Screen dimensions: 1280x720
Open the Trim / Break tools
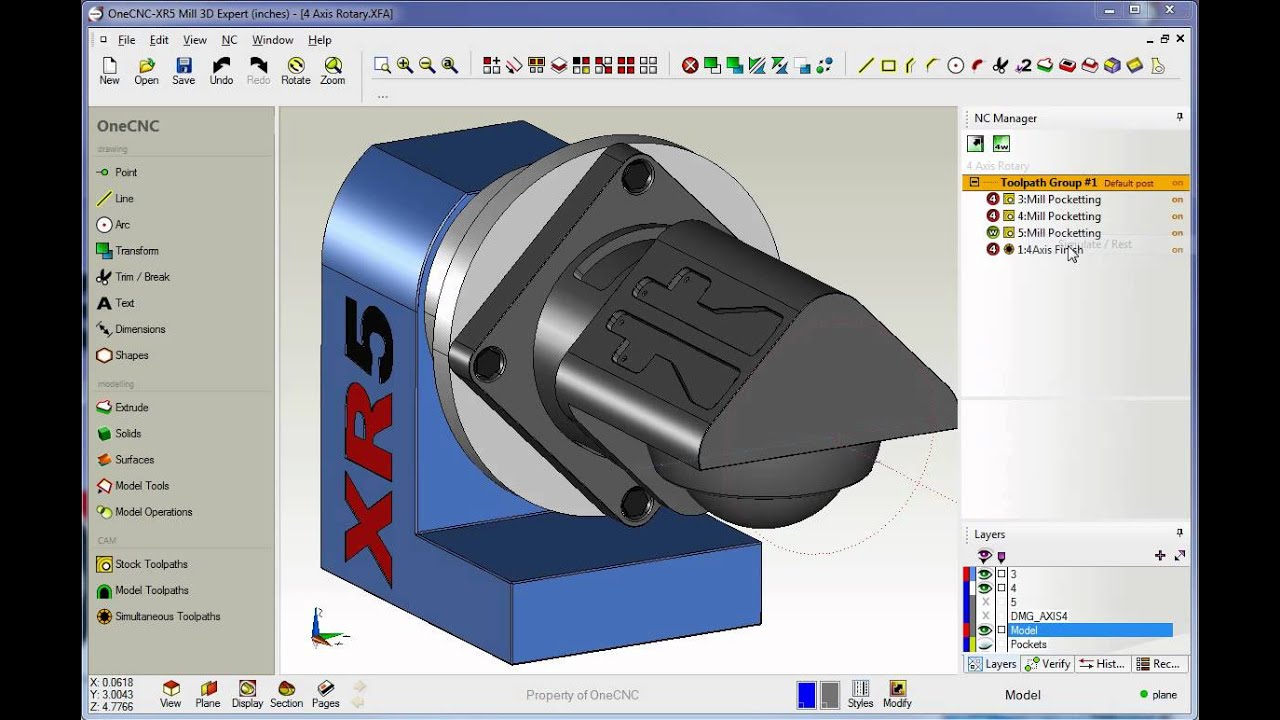click(133, 277)
